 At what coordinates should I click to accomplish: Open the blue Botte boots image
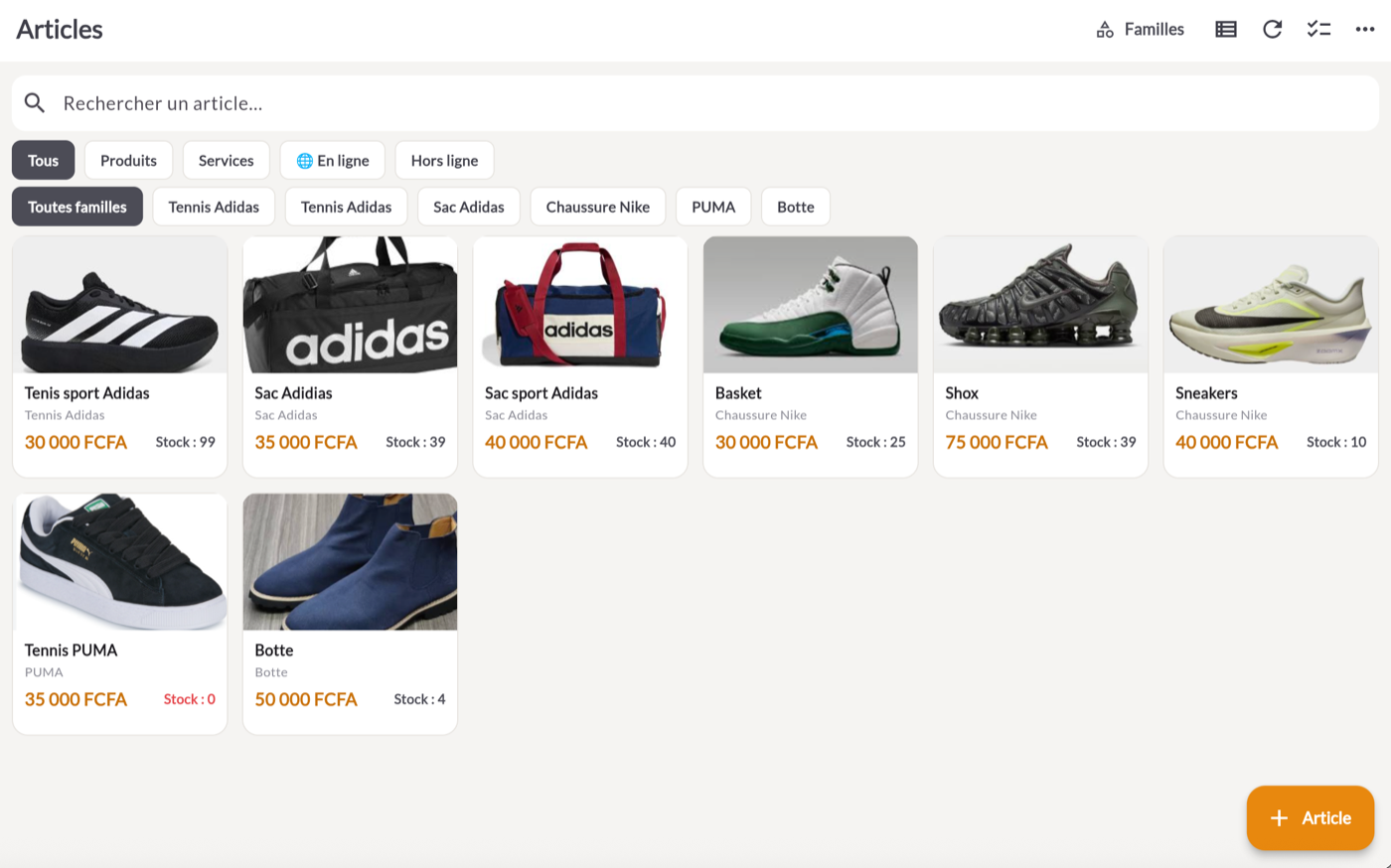pyautogui.click(x=351, y=562)
